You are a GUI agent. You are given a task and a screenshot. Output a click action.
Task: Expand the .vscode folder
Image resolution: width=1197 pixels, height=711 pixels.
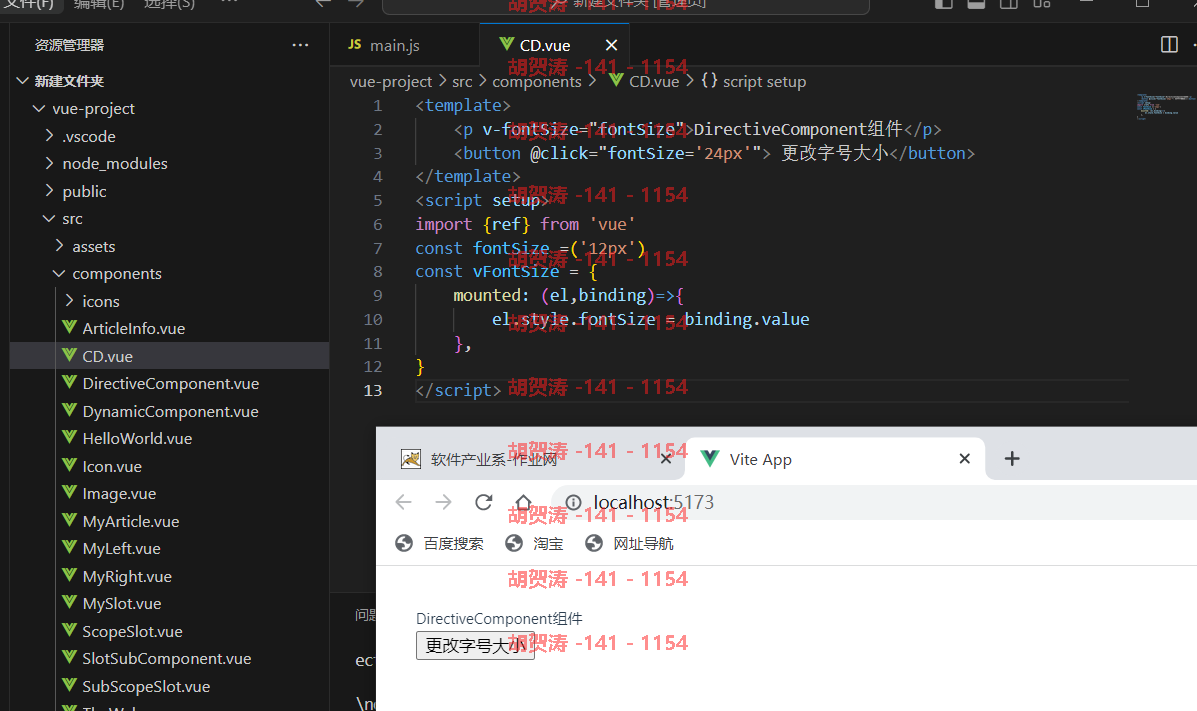point(169,136)
